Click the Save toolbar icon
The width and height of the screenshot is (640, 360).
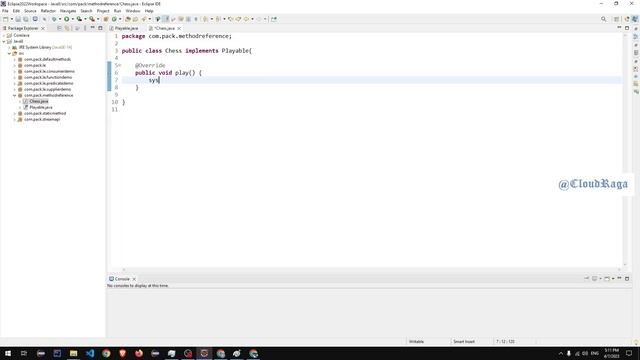tap(18, 19)
